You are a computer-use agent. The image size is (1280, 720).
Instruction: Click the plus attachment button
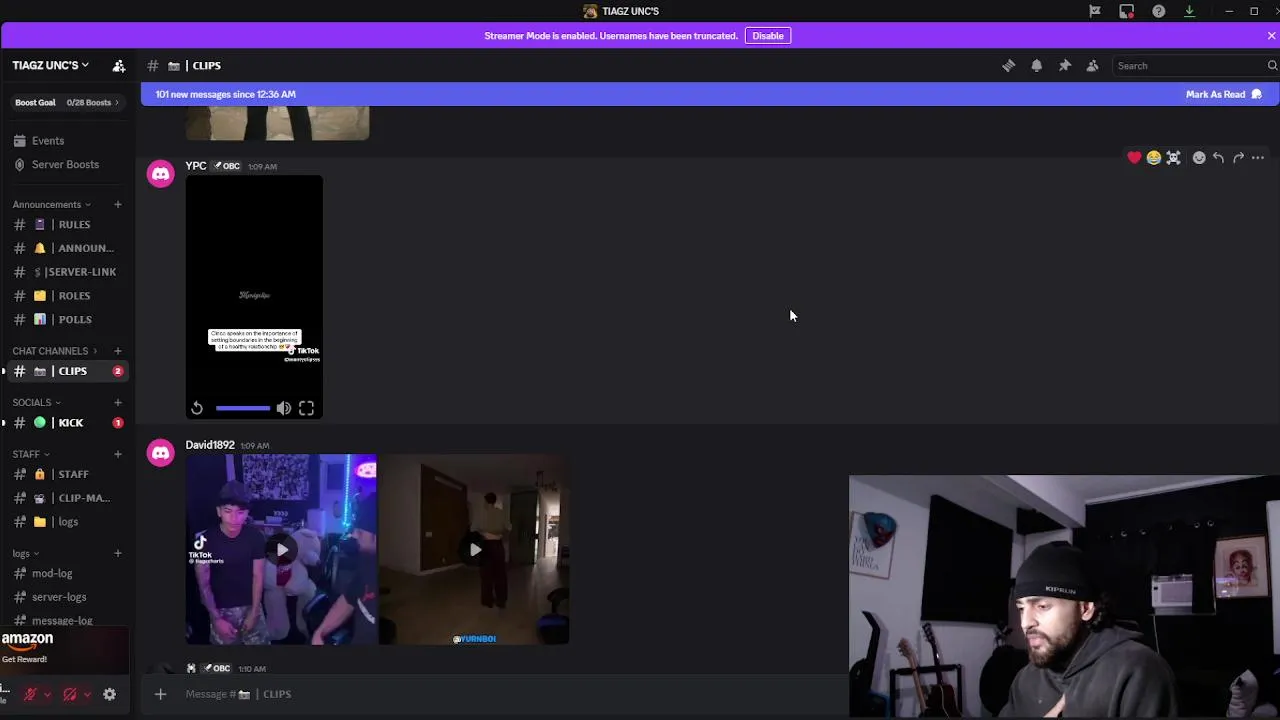[160, 694]
